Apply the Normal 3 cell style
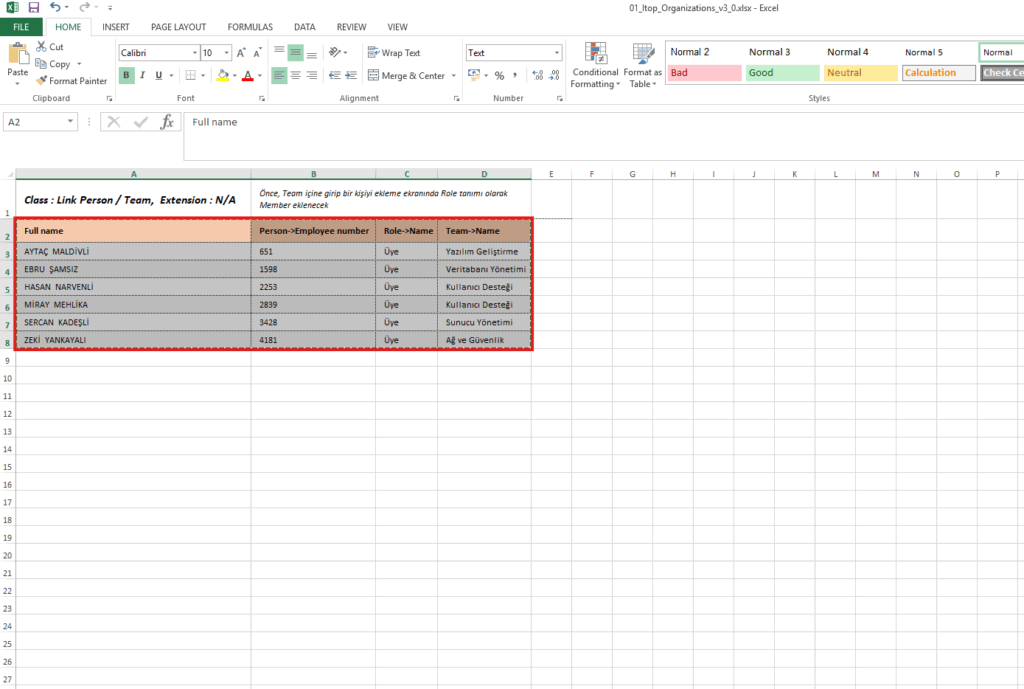 (783, 52)
